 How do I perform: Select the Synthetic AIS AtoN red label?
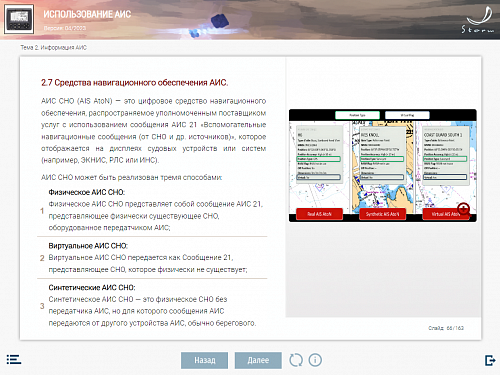[x=383, y=214]
